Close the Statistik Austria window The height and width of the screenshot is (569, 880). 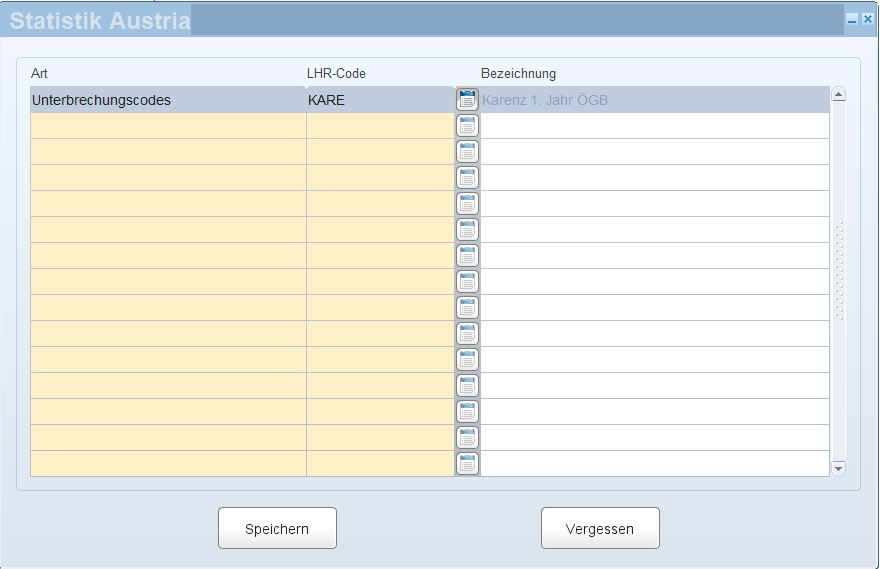pos(868,19)
